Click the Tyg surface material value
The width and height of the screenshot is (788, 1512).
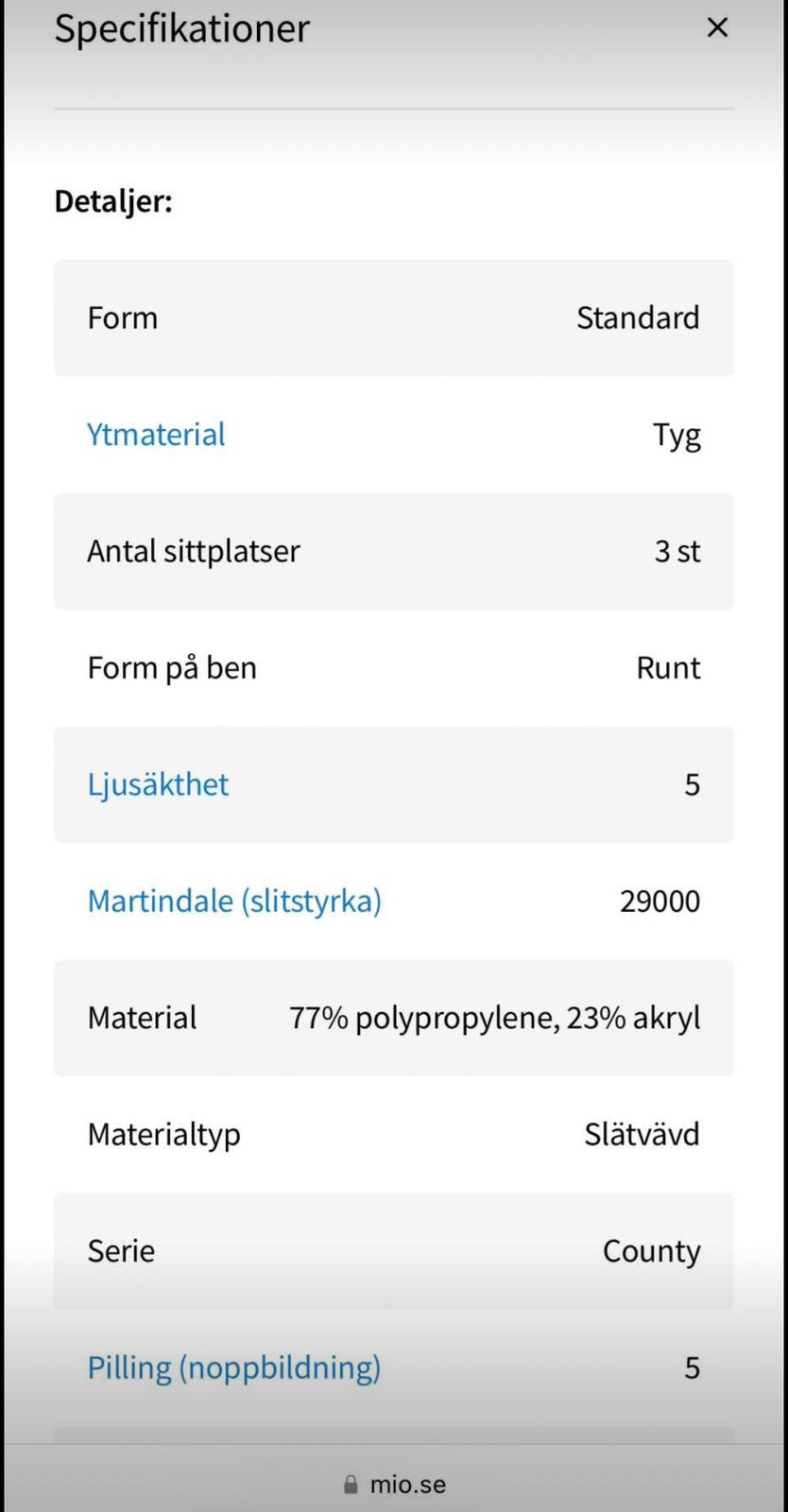pyautogui.click(x=677, y=436)
